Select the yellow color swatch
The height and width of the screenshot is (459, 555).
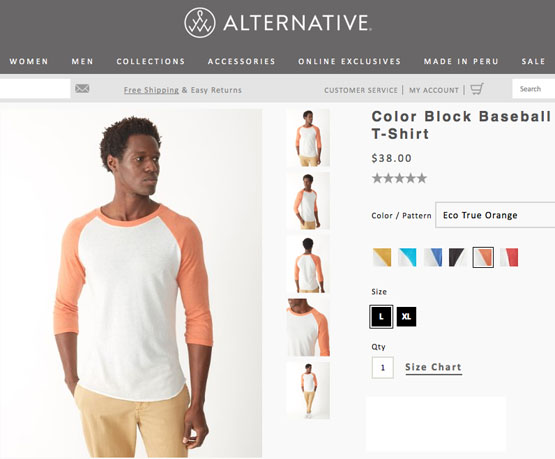click(382, 257)
